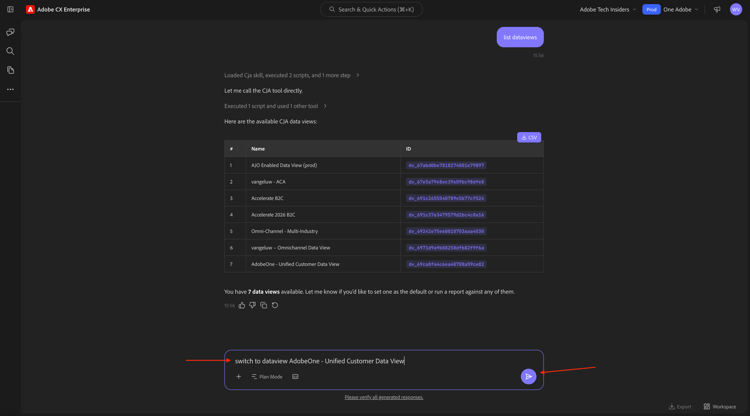Select 'AJO Enabled Data View (prod)' row name

(x=284, y=165)
